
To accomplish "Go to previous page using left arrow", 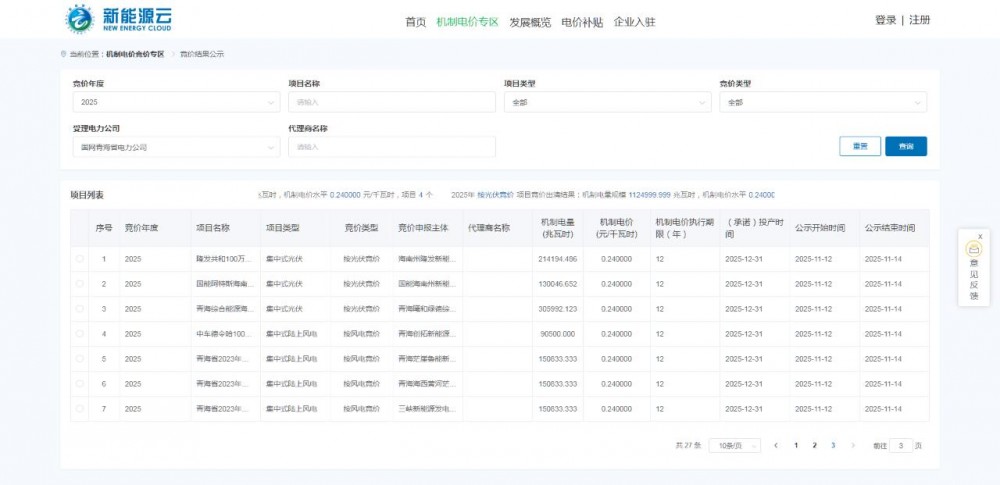I will pyautogui.click(x=776, y=445).
